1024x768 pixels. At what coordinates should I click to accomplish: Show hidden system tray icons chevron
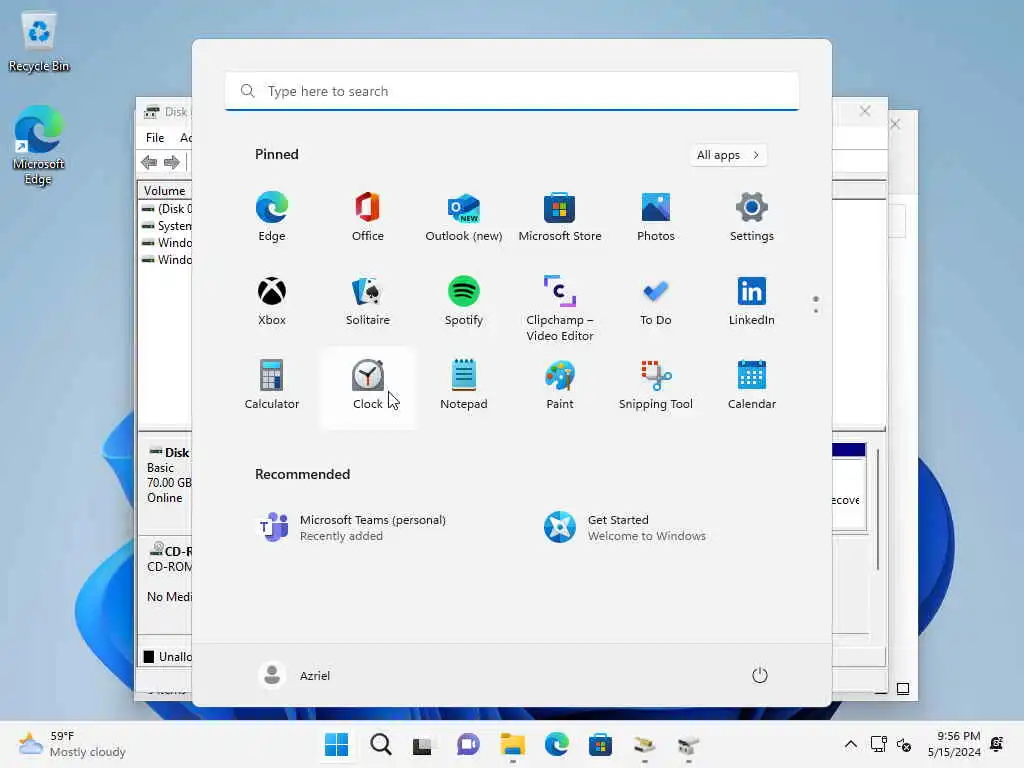(851, 744)
